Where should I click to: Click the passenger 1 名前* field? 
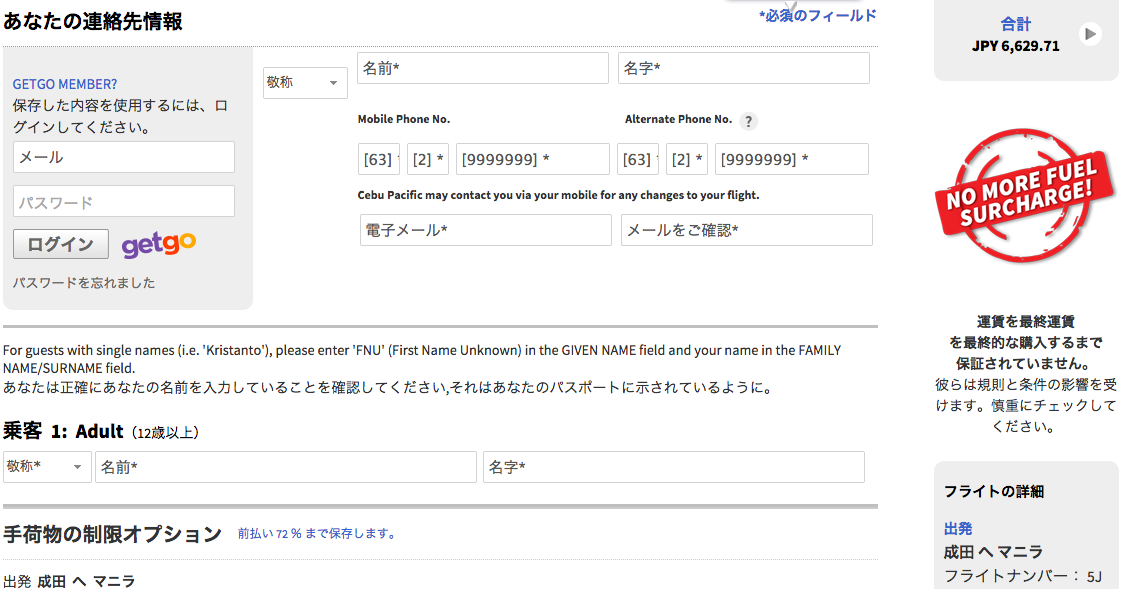pyautogui.click(x=286, y=467)
